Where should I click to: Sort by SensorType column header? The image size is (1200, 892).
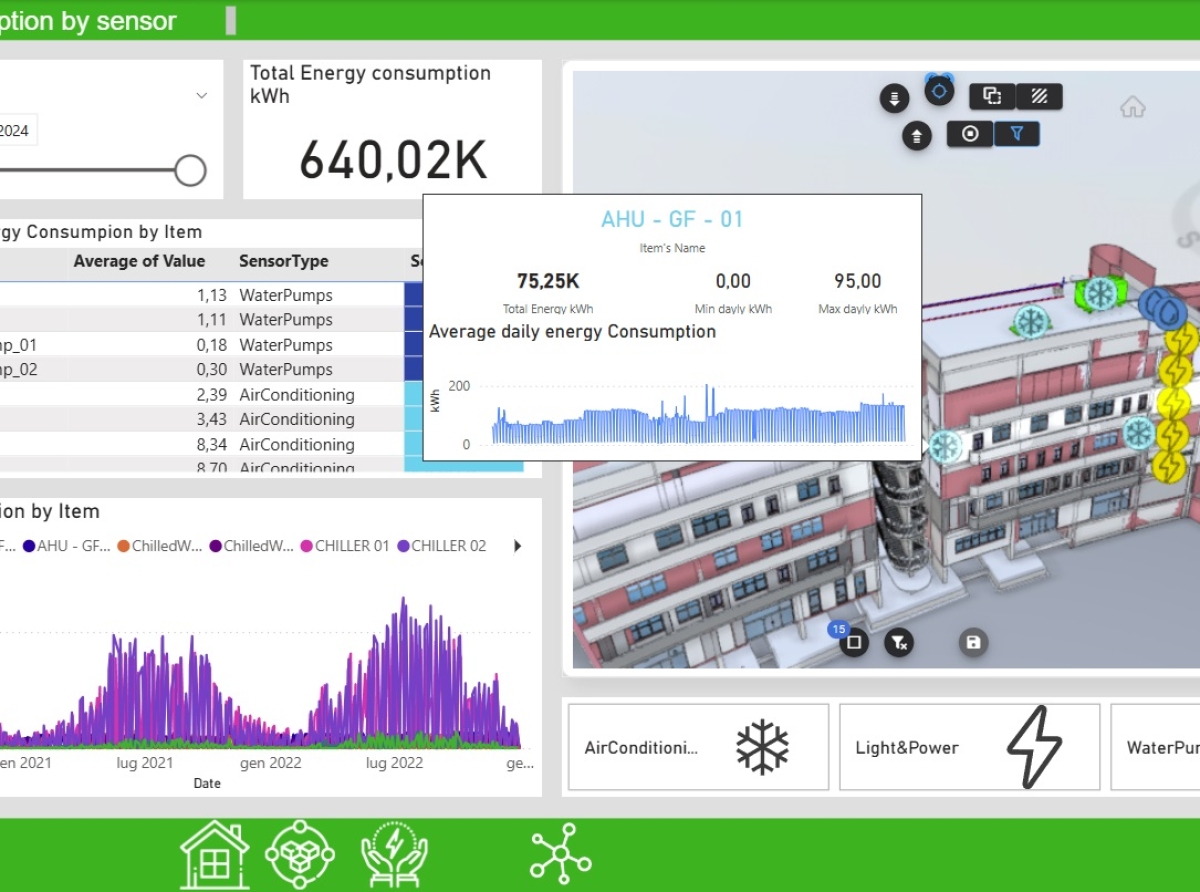[x=283, y=261]
